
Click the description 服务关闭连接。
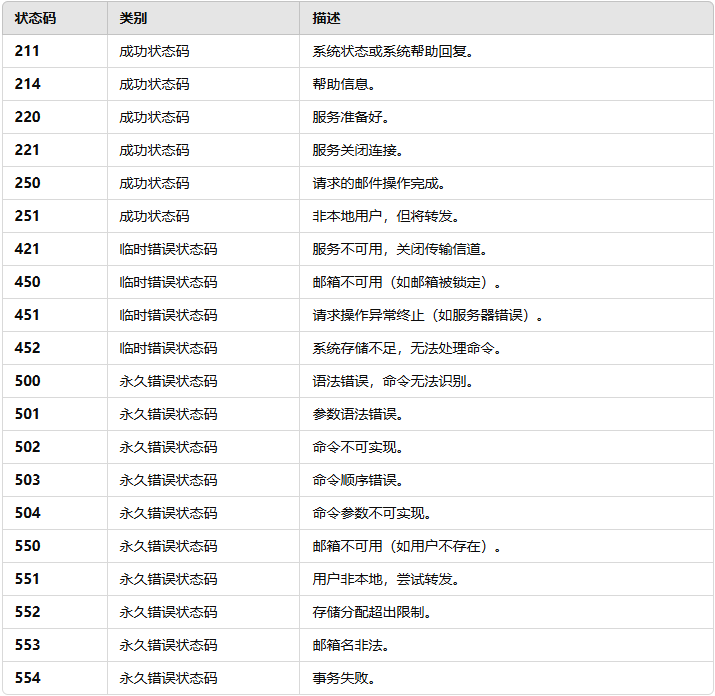click(358, 150)
